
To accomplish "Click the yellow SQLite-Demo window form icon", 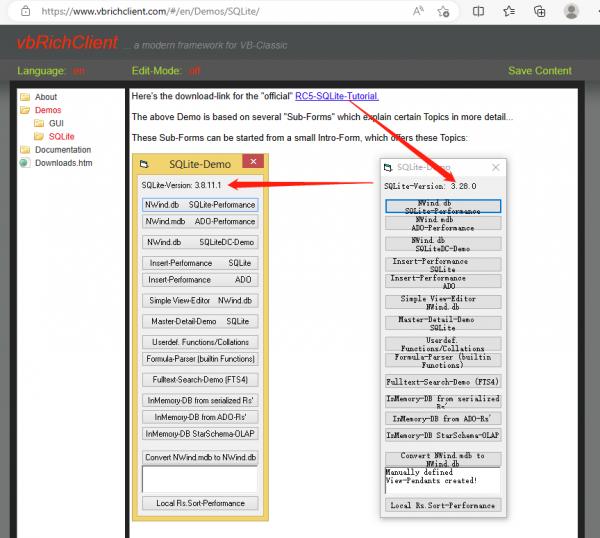I will tap(144, 164).
